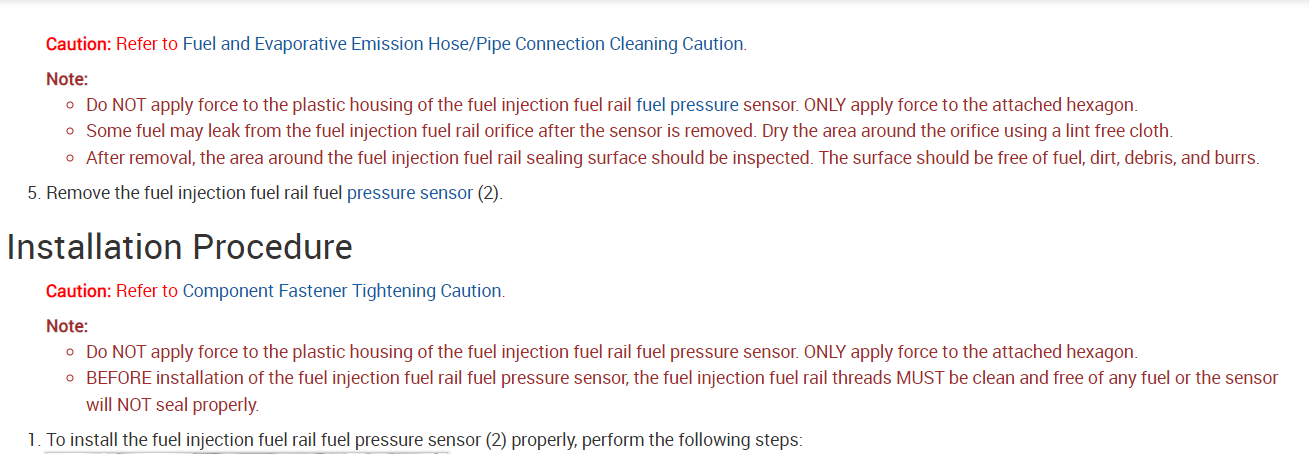Click bullet marker beside "BEFORE installation of the fuel"

tap(70, 379)
